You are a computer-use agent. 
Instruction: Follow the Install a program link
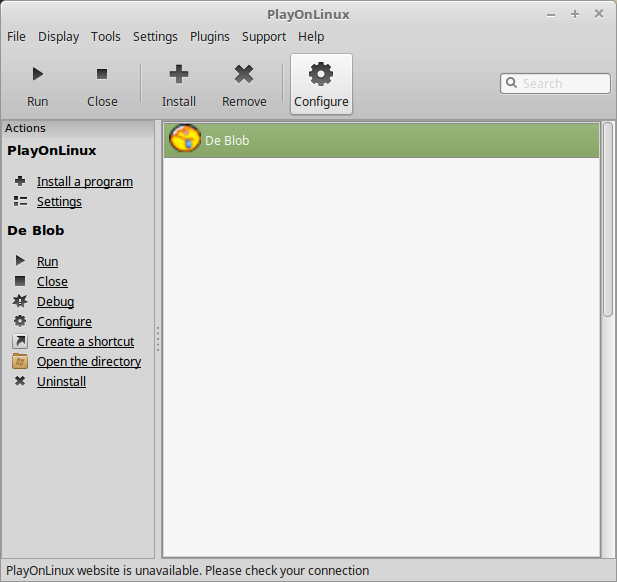(x=85, y=182)
